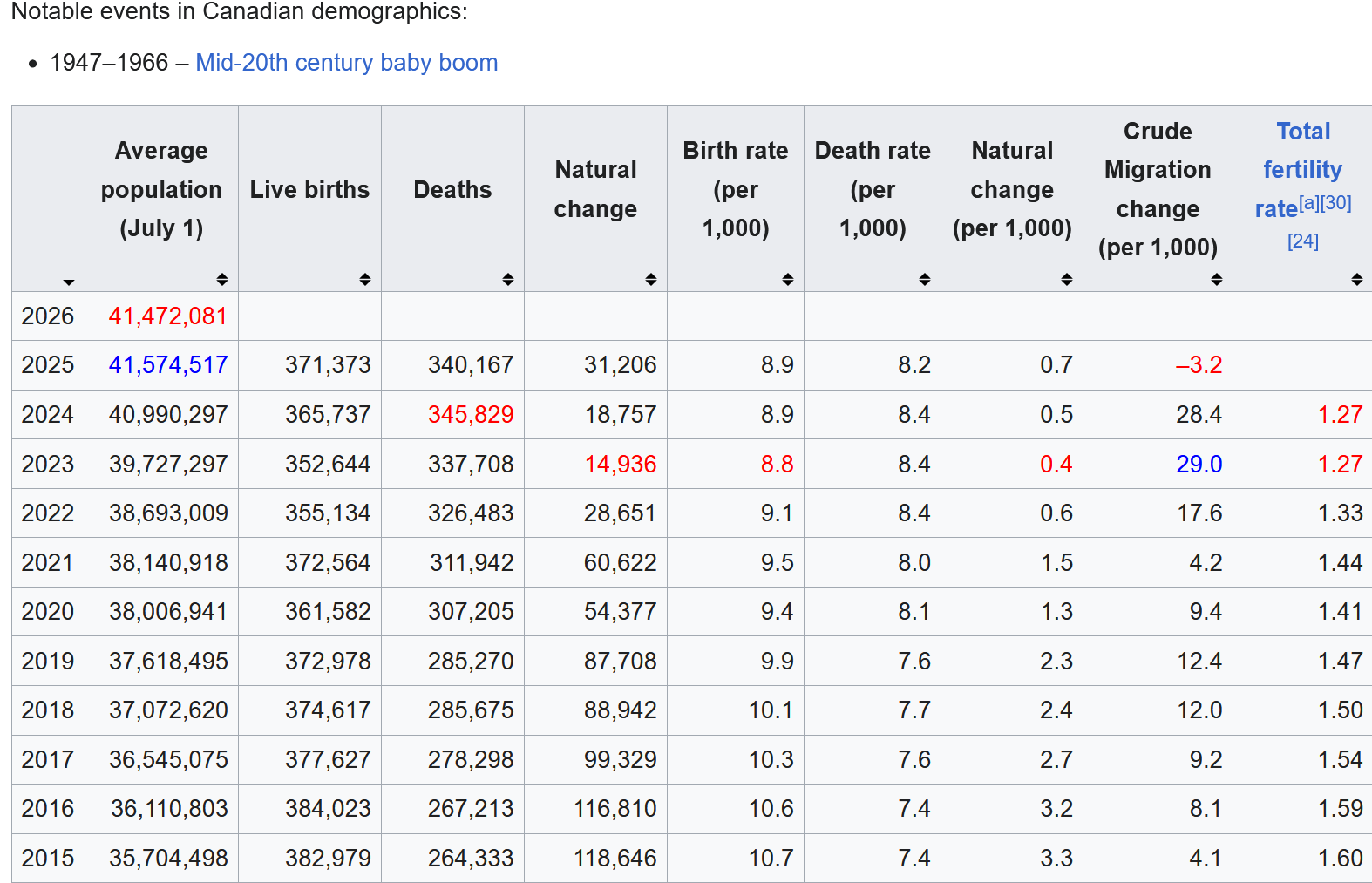
Task: Click the 2026 population value 41,472,081
Action: pyautogui.click(x=167, y=316)
